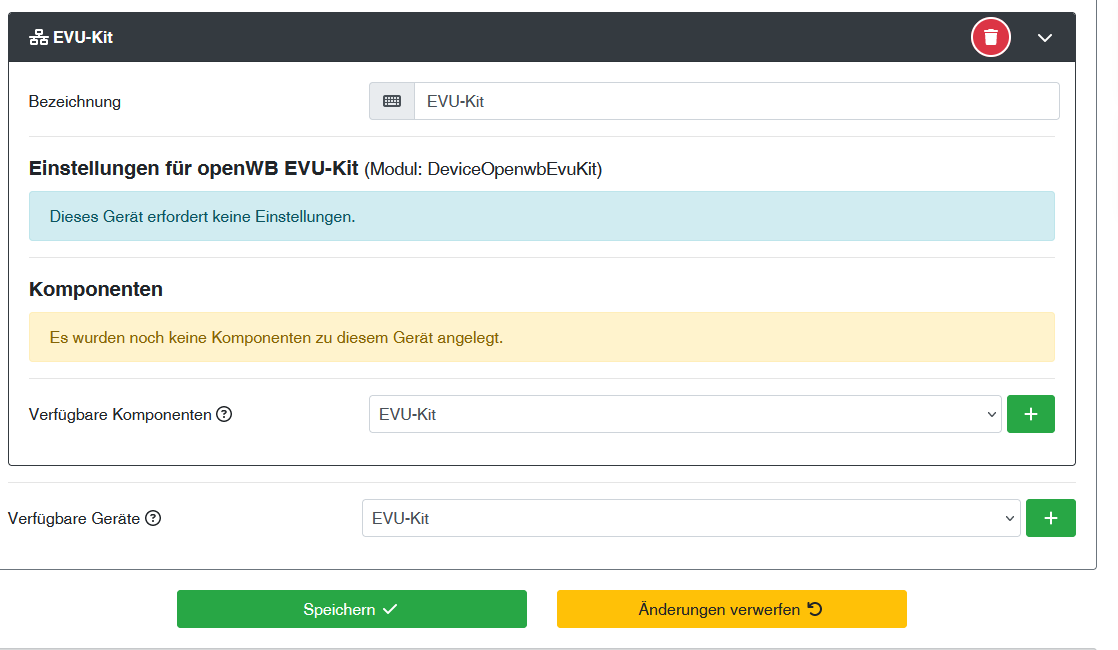Focus the Bezeichnung text input
1118x650 pixels.
(737, 101)
